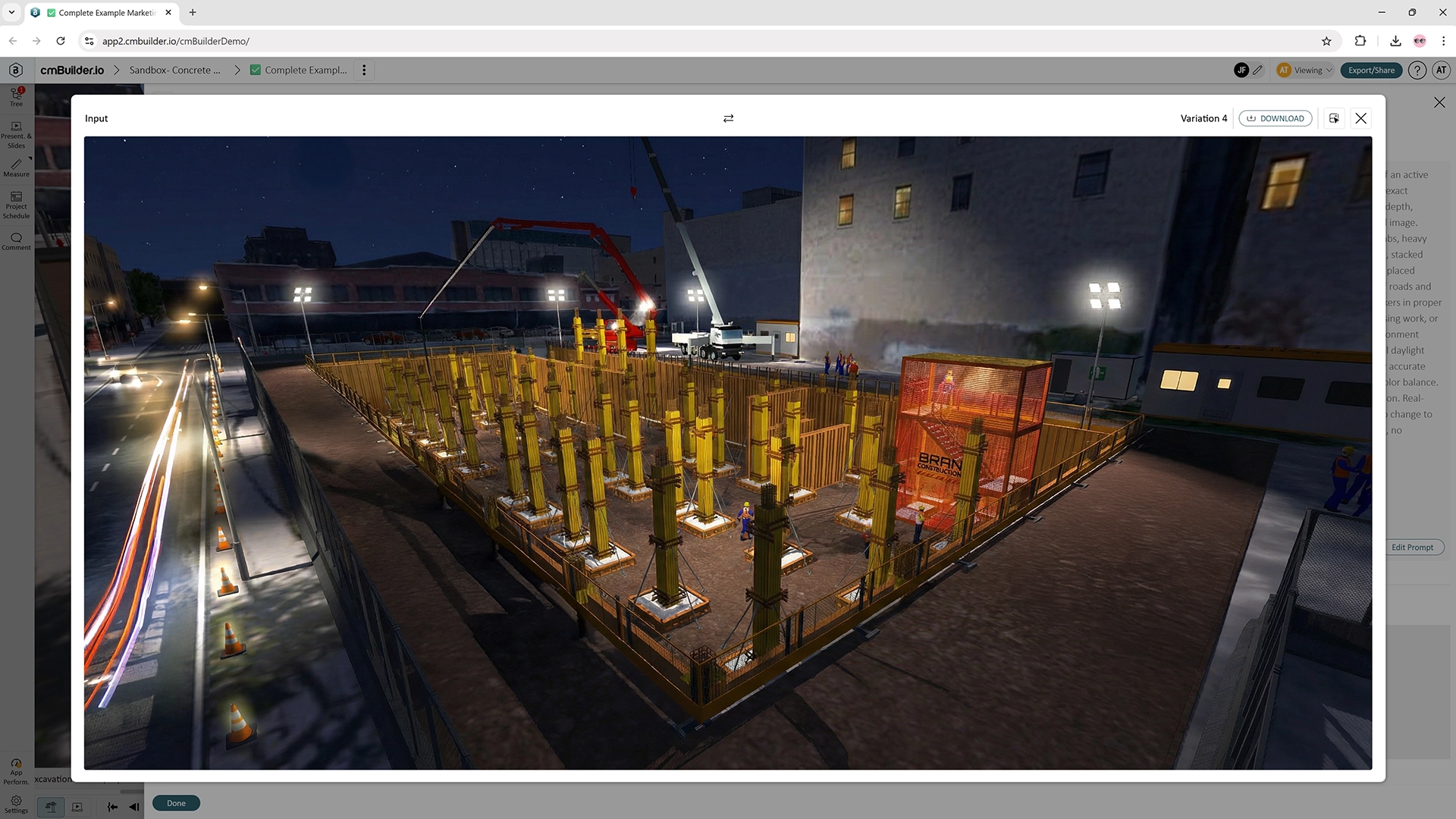Image resolution: width=1456 pixels, height=819 pixels.
Task: Download the Variation 4 render
Action: [1276, 118]
